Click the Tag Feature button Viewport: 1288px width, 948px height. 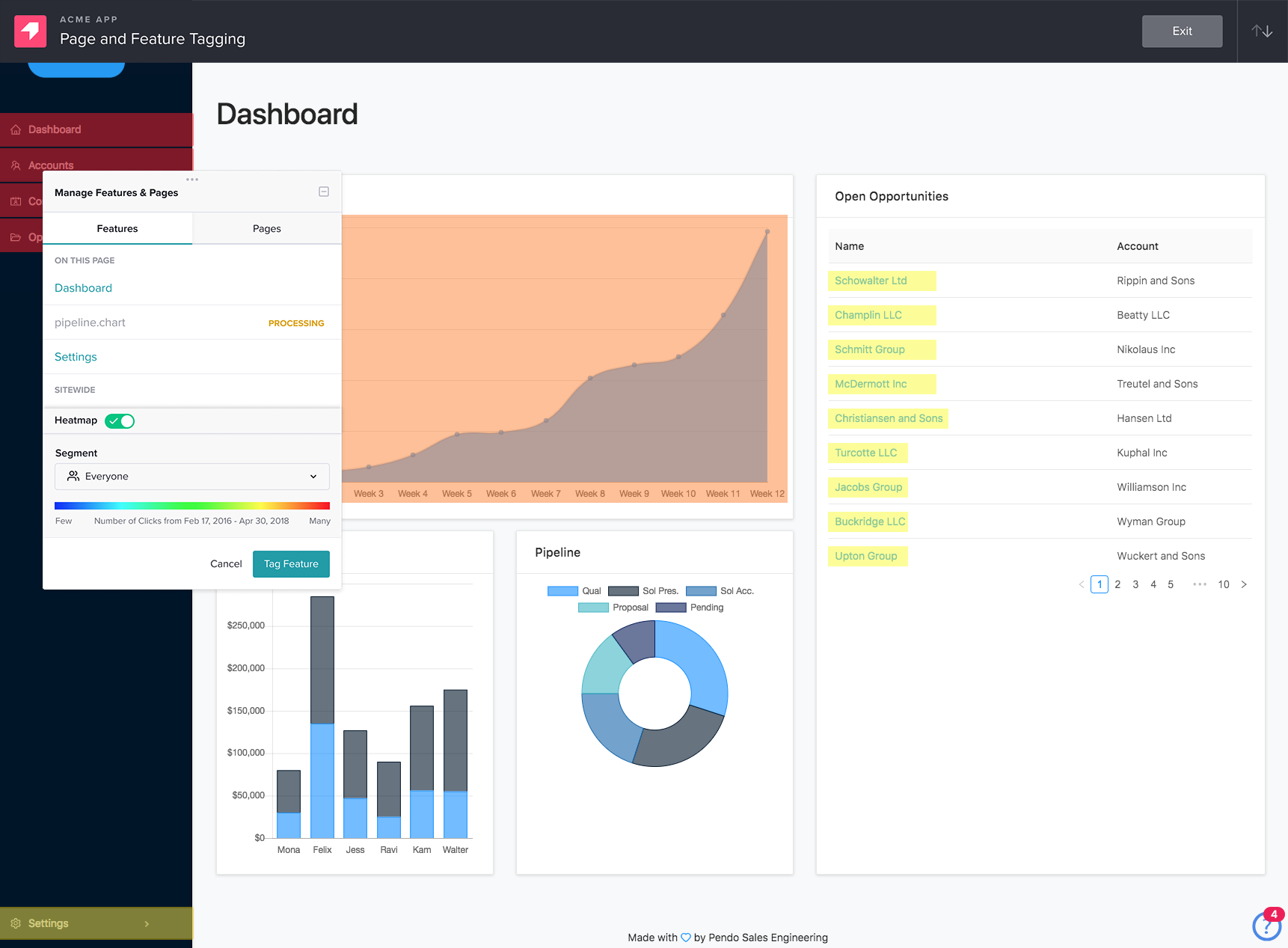click(291, 564)
